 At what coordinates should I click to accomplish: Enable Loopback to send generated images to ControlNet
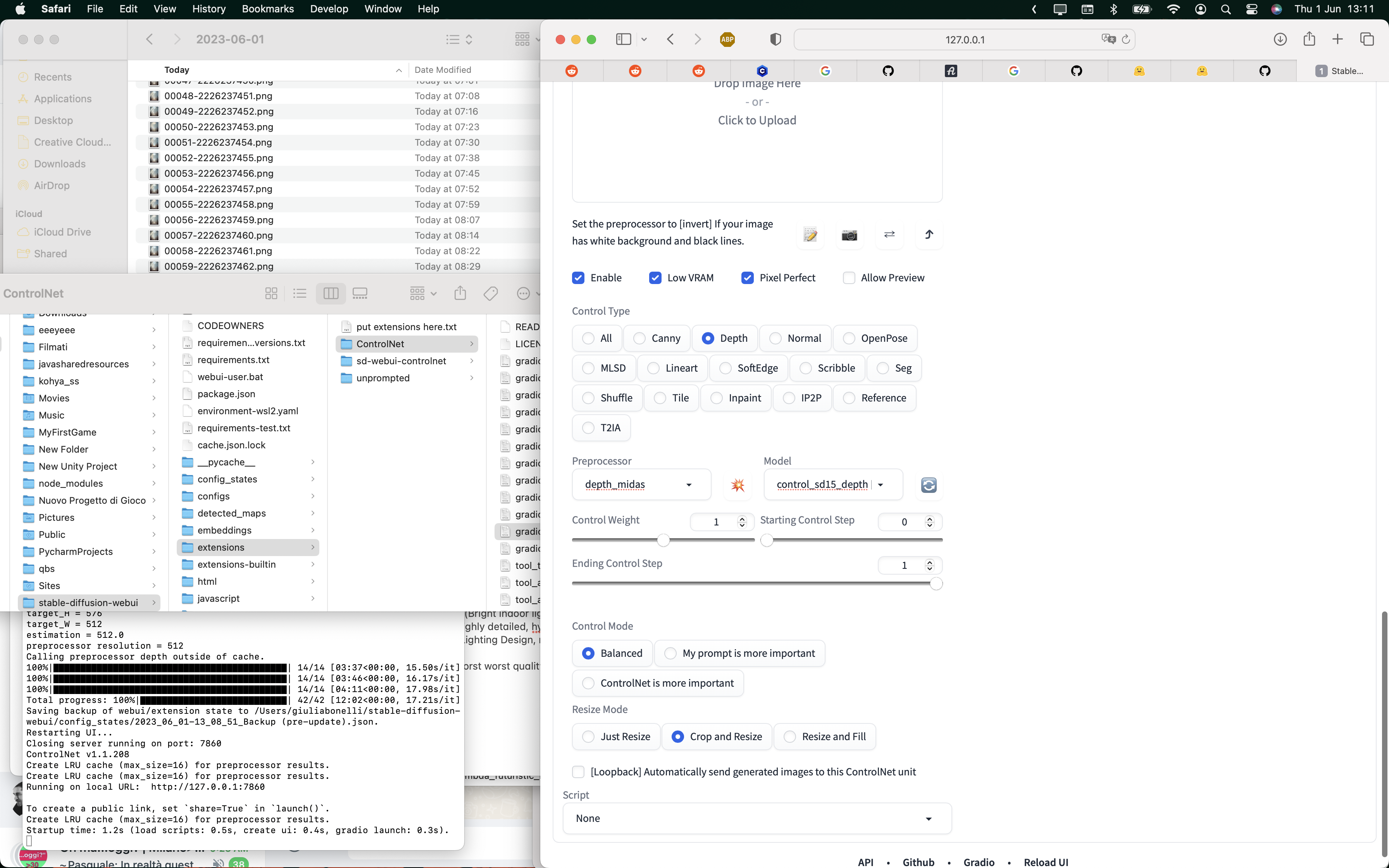(x=577, y=772)
